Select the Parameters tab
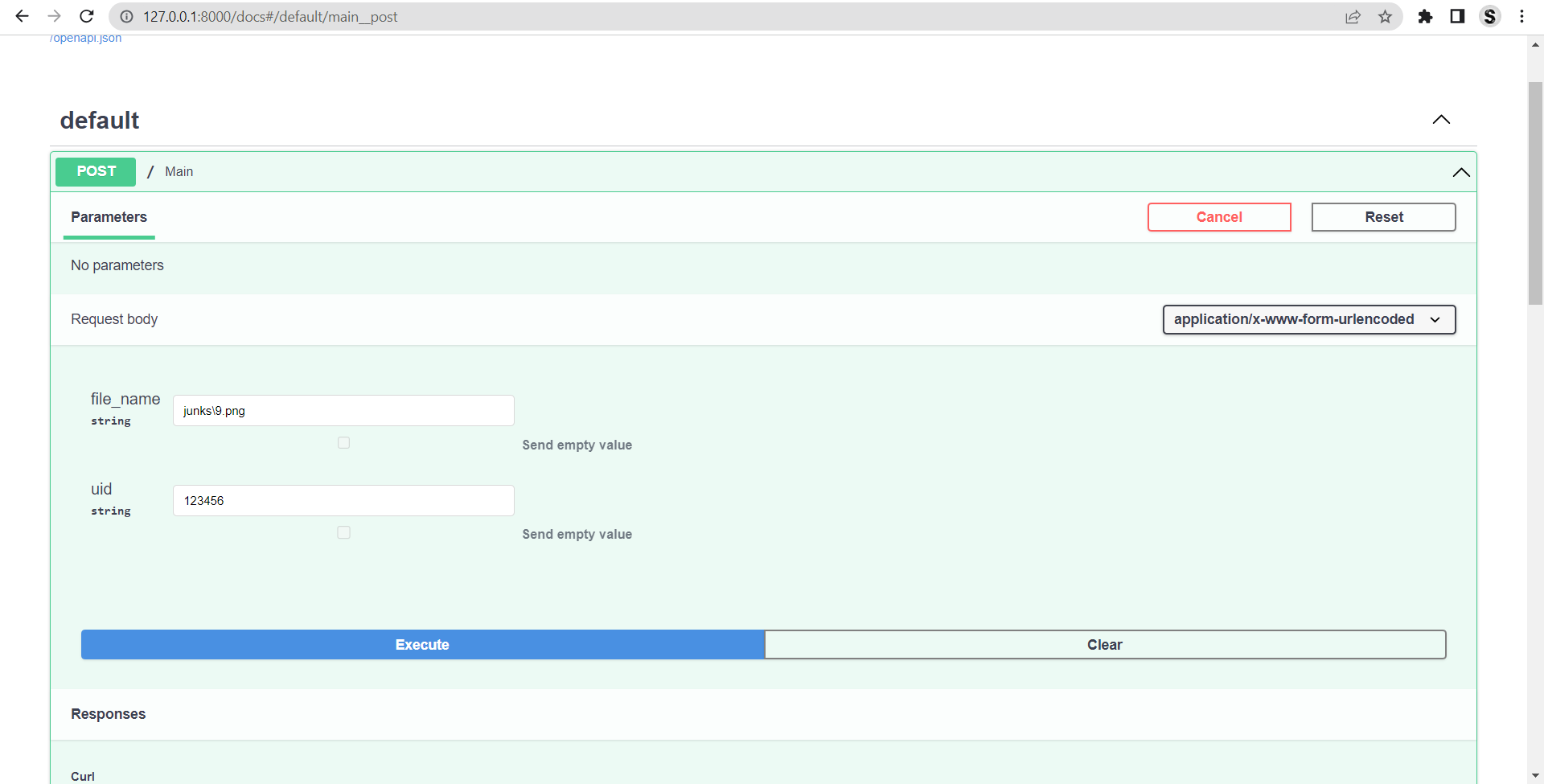The width and height of the screenshot is (1544, 784). coord(109,217)
